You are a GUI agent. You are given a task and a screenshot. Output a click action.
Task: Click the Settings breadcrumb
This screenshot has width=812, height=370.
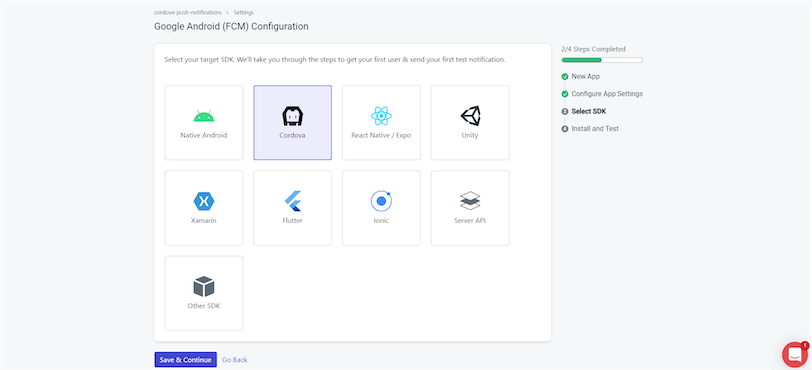tap(243, 12)
